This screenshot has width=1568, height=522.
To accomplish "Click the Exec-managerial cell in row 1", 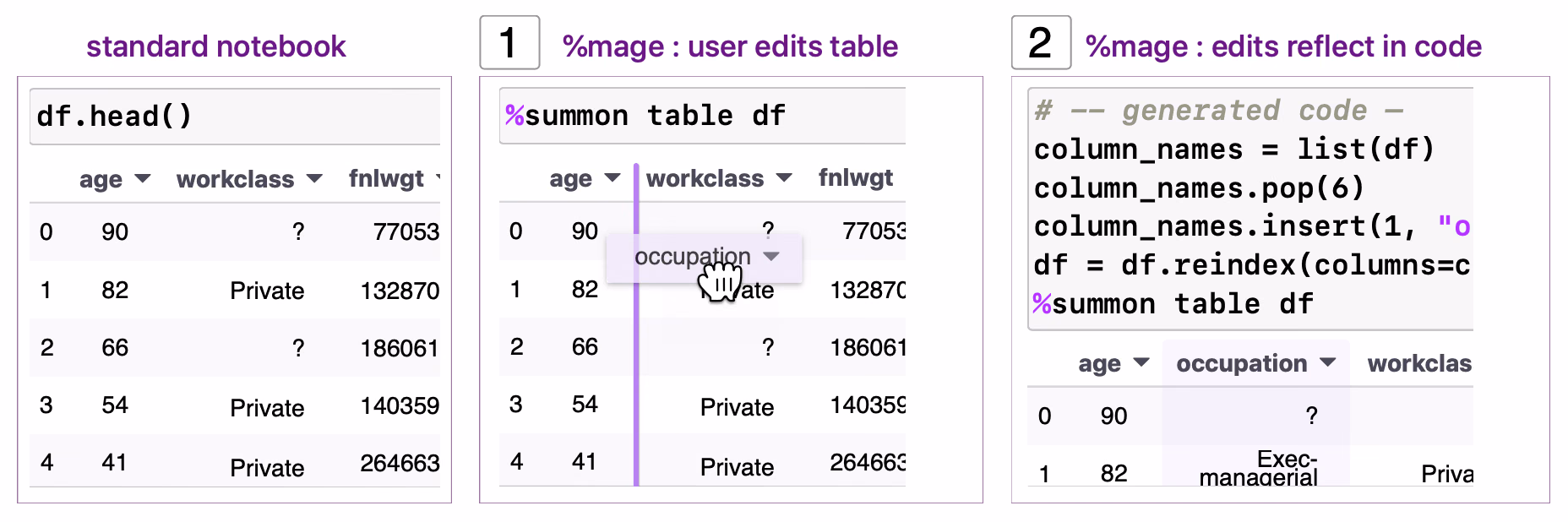I will (x=1258, y=468).
